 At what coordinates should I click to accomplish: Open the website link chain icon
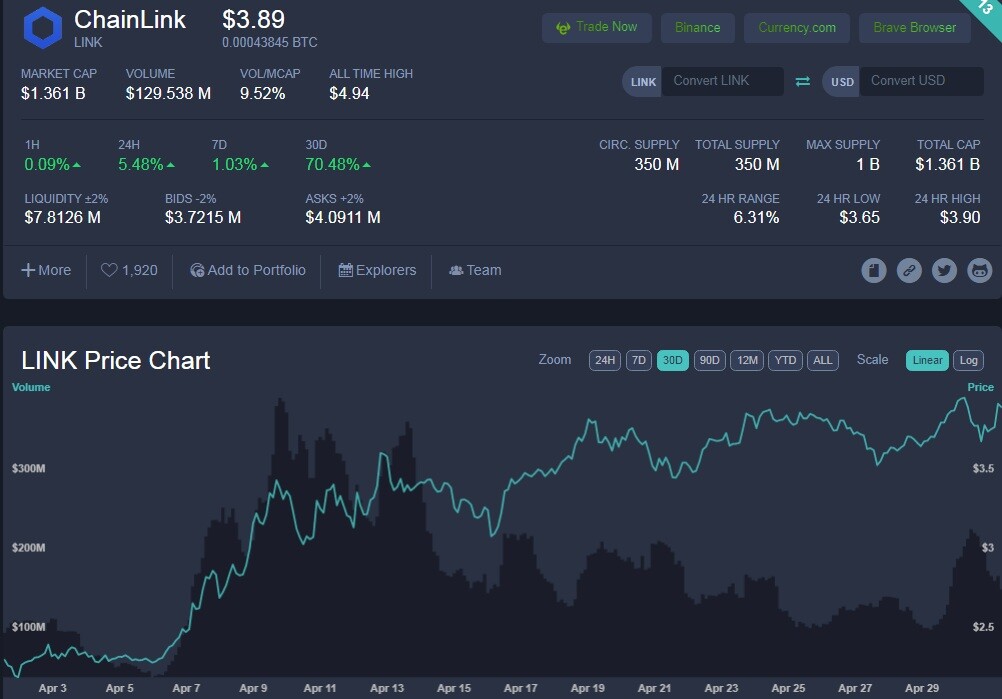point(909,270)
